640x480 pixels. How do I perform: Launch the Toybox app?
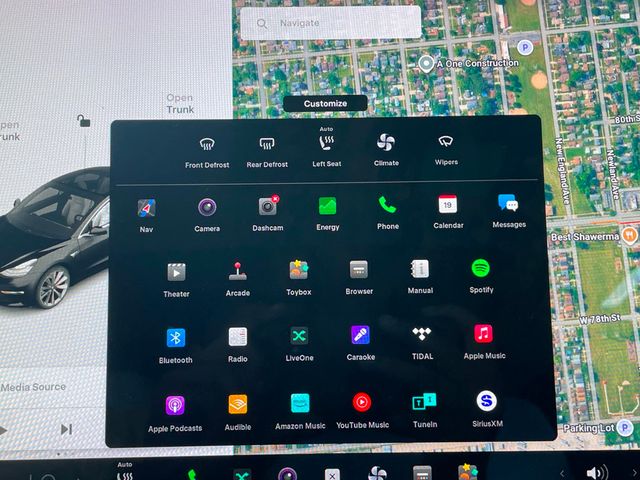pos(298,270)
